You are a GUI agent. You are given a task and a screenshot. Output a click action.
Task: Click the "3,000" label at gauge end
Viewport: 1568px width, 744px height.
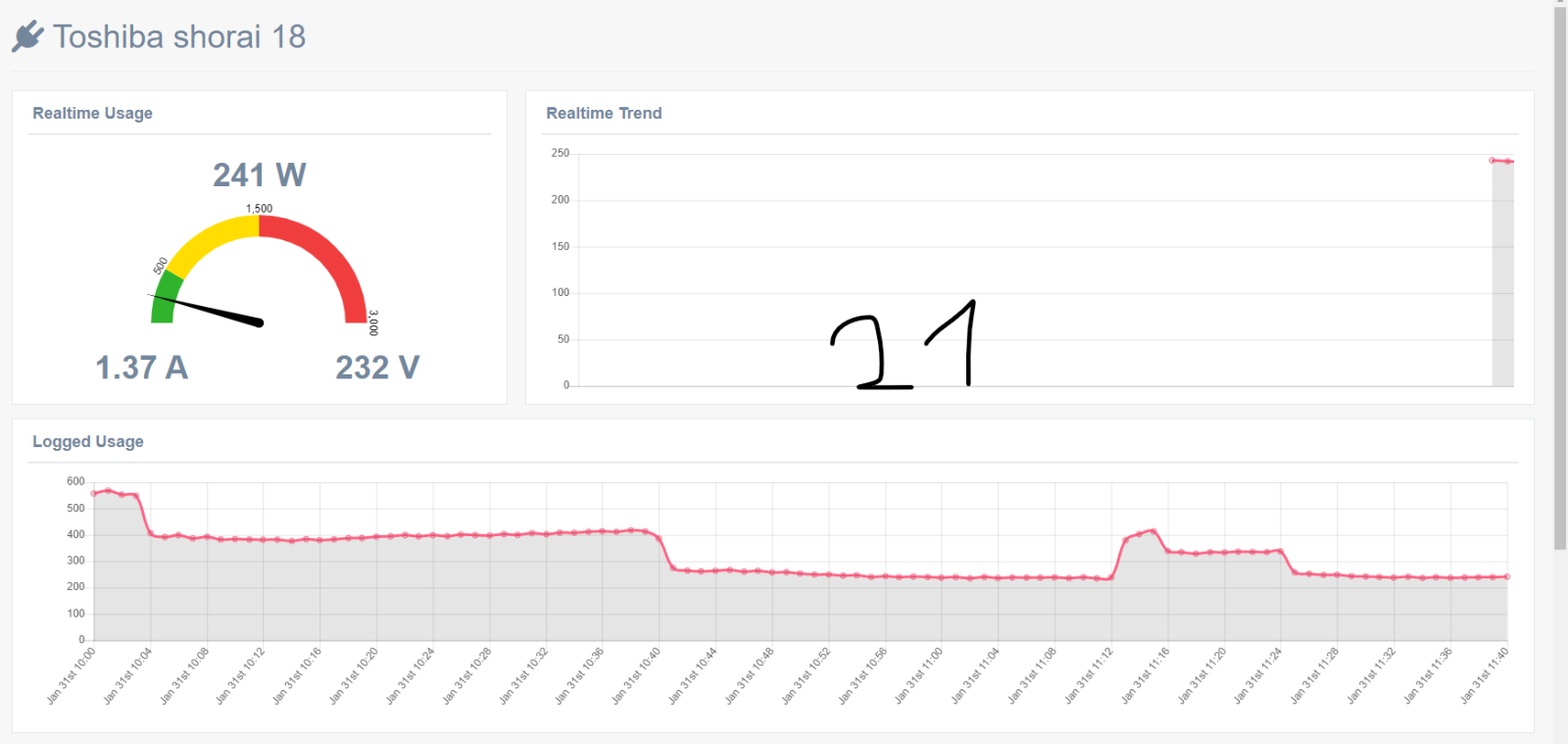click(x=373, y=322)
